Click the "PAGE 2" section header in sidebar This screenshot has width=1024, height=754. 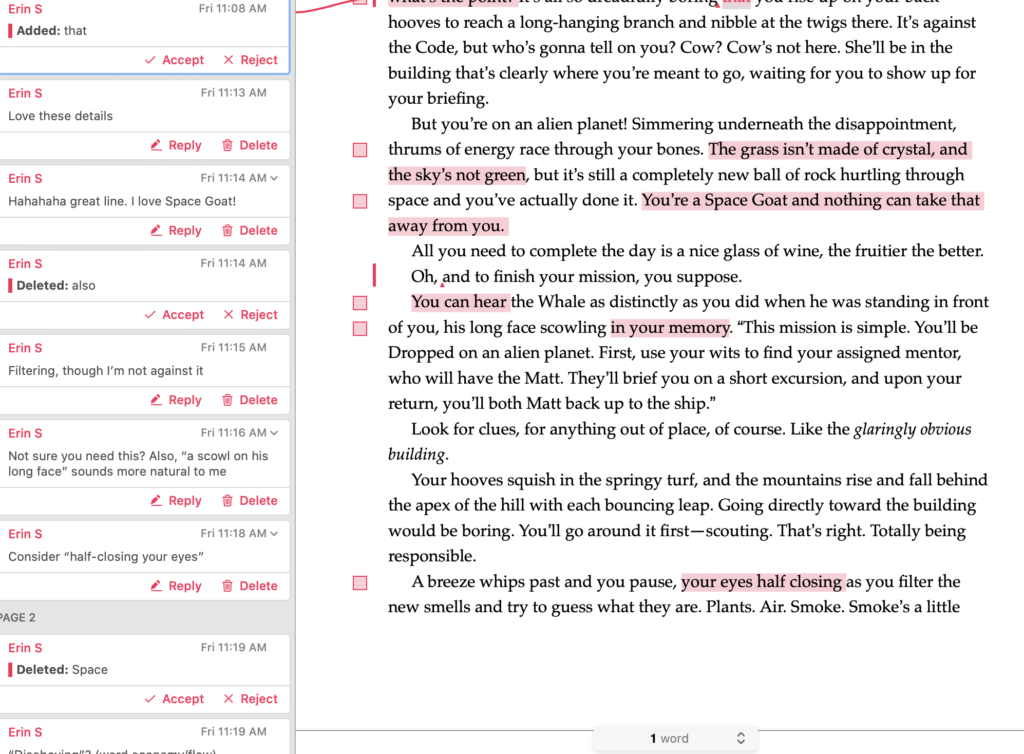click(17, 618)
